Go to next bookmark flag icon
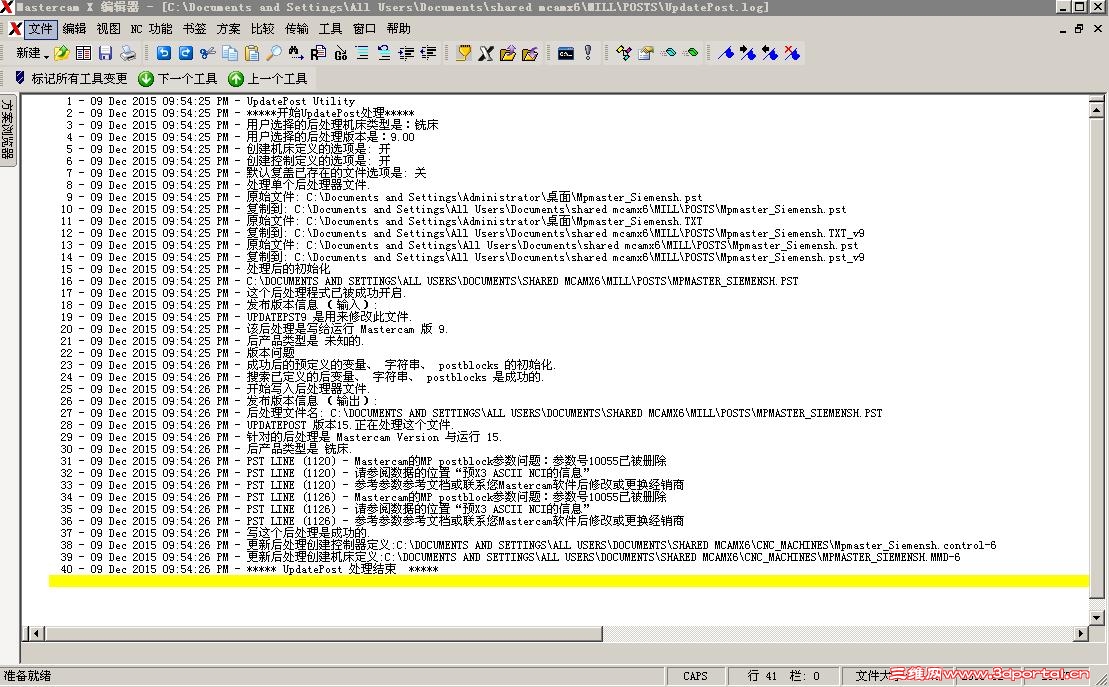 748,53
